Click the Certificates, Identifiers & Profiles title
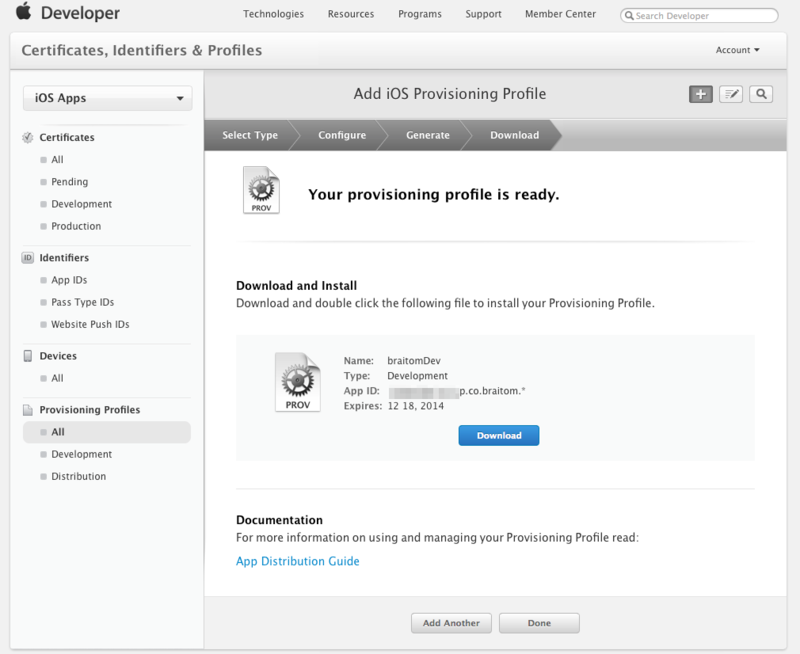 [x=142, y=50]
